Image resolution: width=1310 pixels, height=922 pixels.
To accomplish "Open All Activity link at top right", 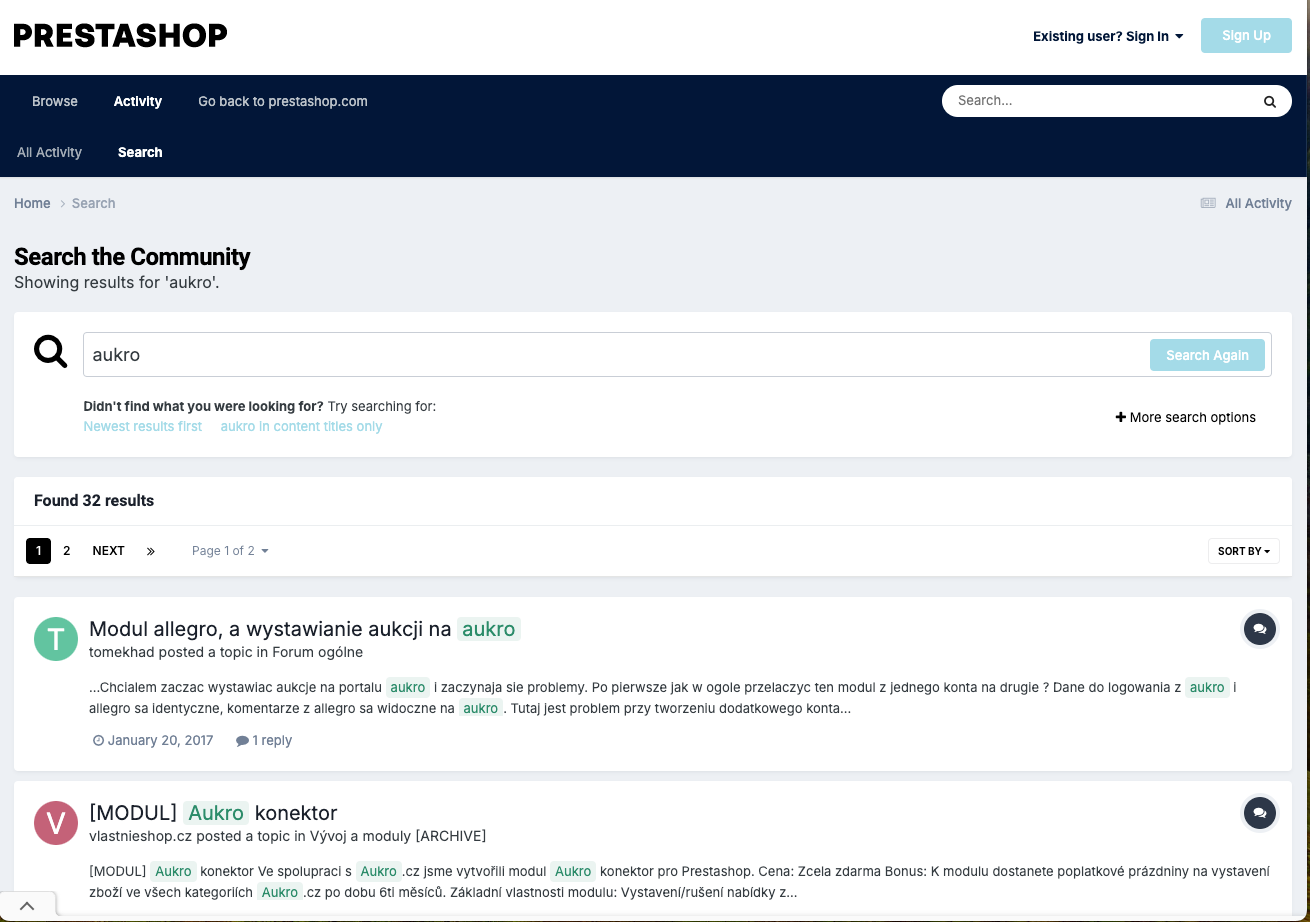I will [x=1258, y=203].
